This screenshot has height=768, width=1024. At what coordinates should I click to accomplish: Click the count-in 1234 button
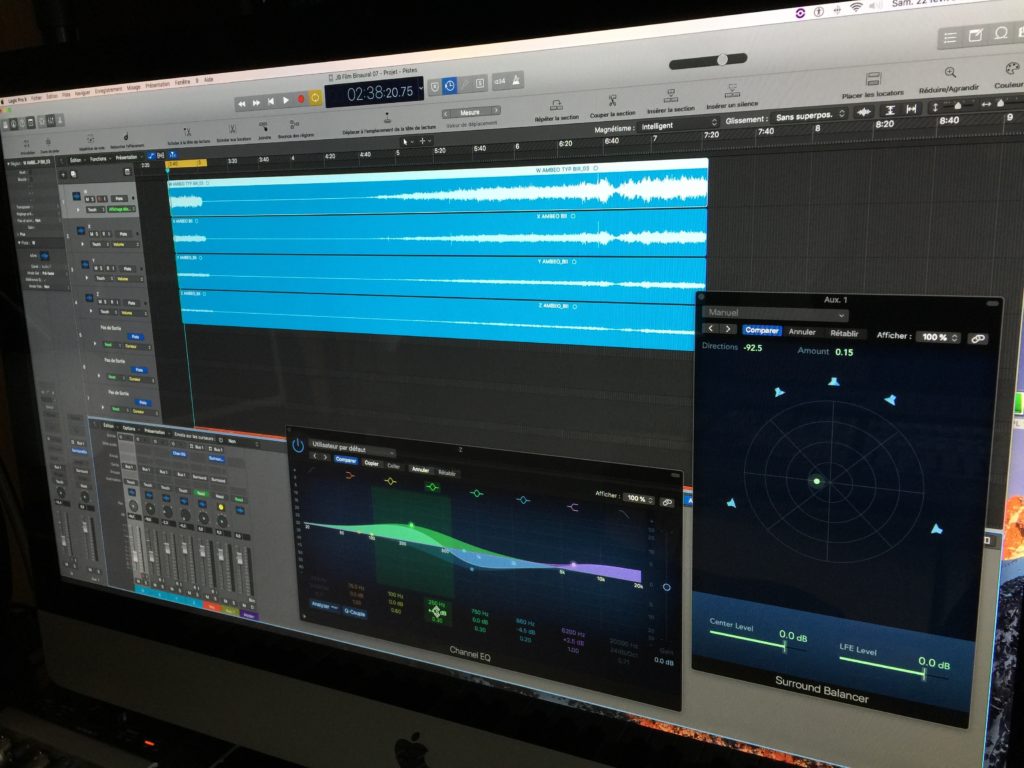tap(500, 82)
